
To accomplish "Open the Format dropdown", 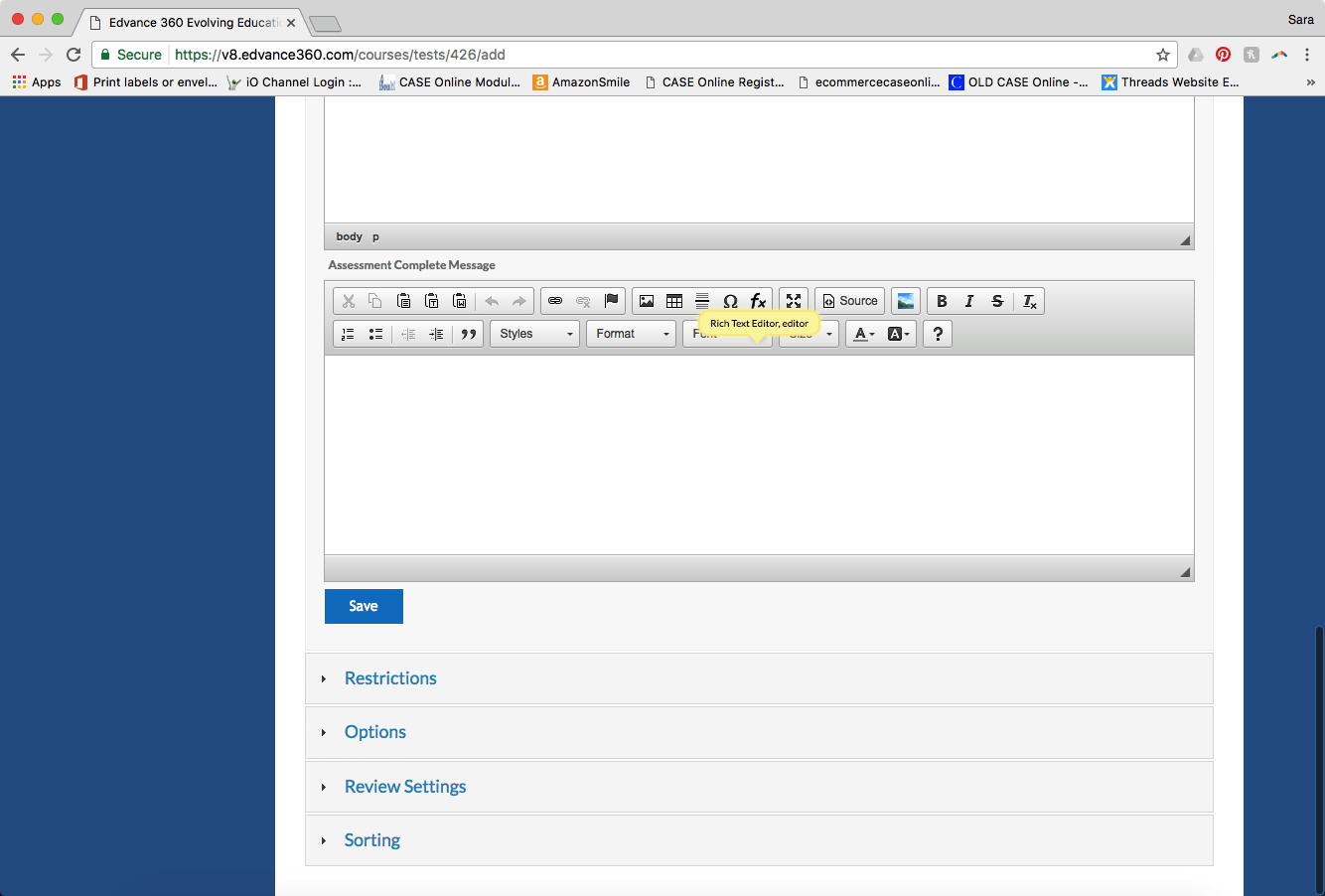I will [x=632, y=334].
